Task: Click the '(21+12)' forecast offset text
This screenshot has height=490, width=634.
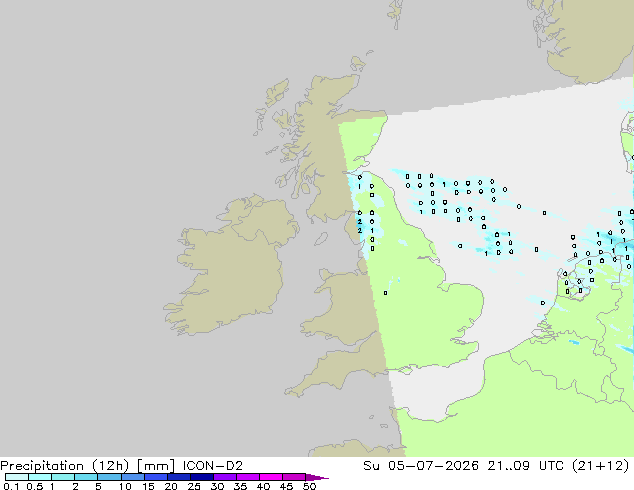Action: (x=600, y=466)
